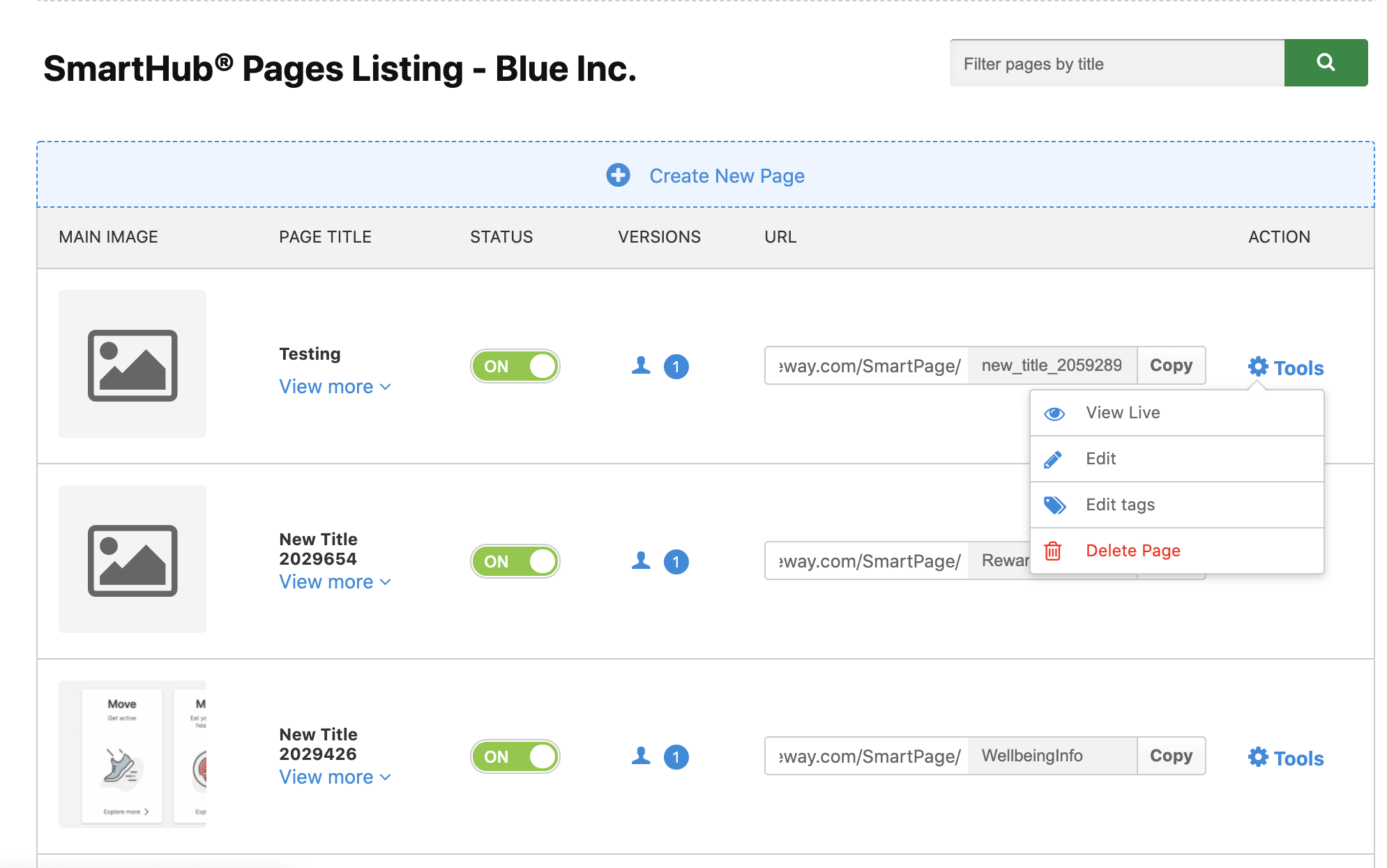This screenshot has height=868, width=1387.
Task: Open Tools for the Testing page
Action: point(1286,367)
